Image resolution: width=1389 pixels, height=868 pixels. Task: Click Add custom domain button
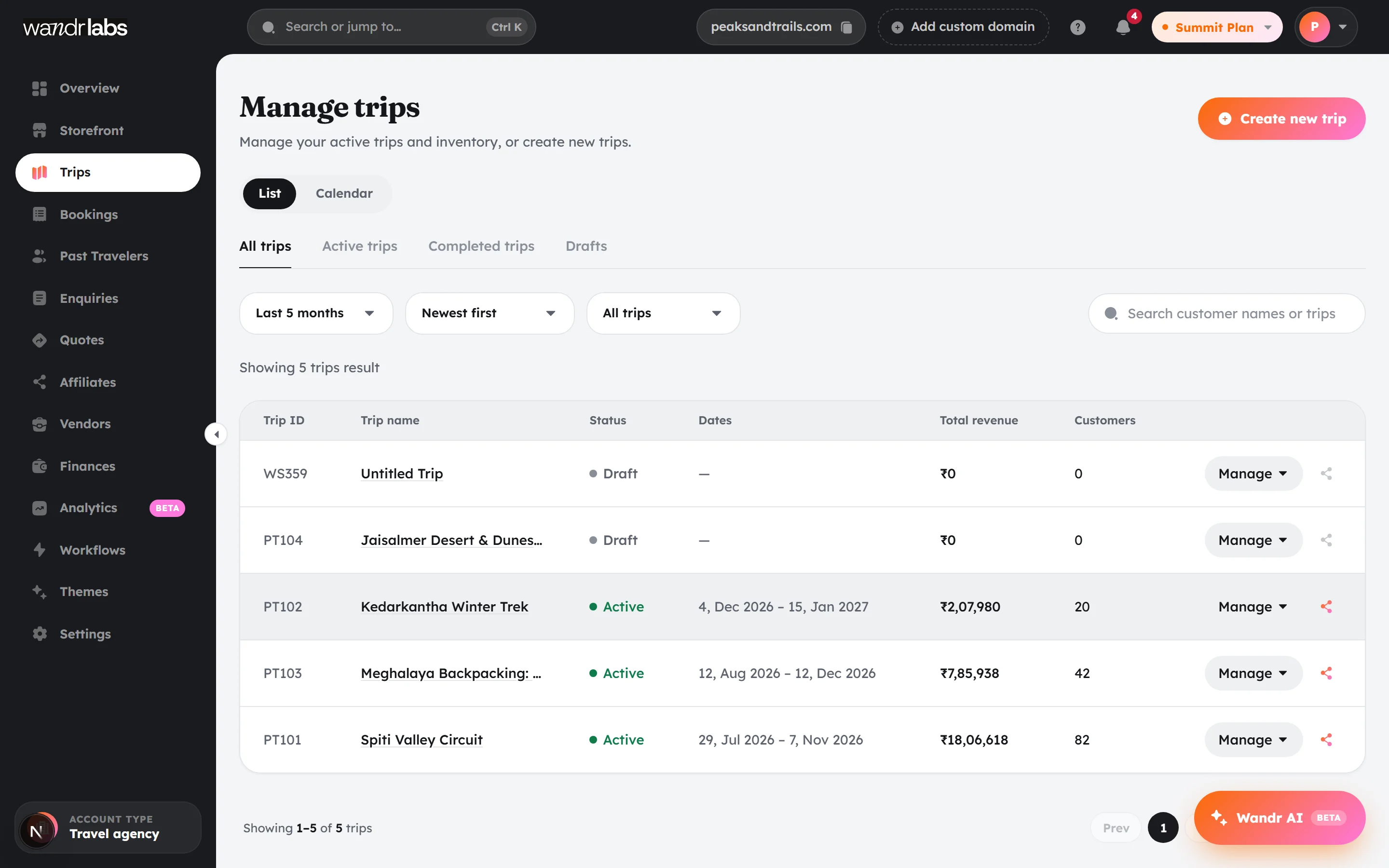(x=963, y=27)
